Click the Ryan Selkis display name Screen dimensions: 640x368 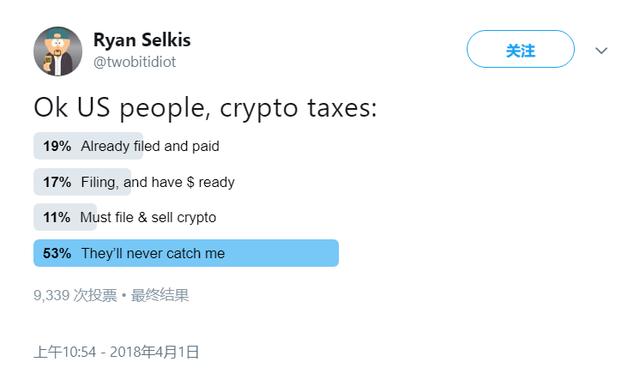[142, 40]
